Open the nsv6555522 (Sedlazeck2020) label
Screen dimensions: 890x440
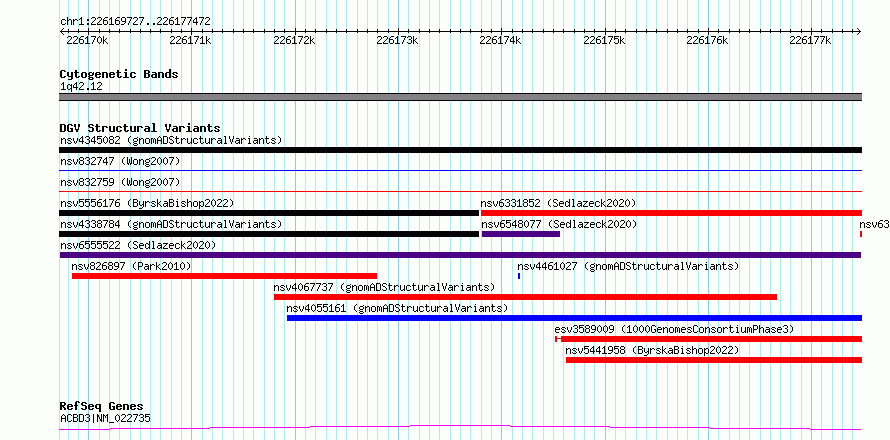pos(138,245)
